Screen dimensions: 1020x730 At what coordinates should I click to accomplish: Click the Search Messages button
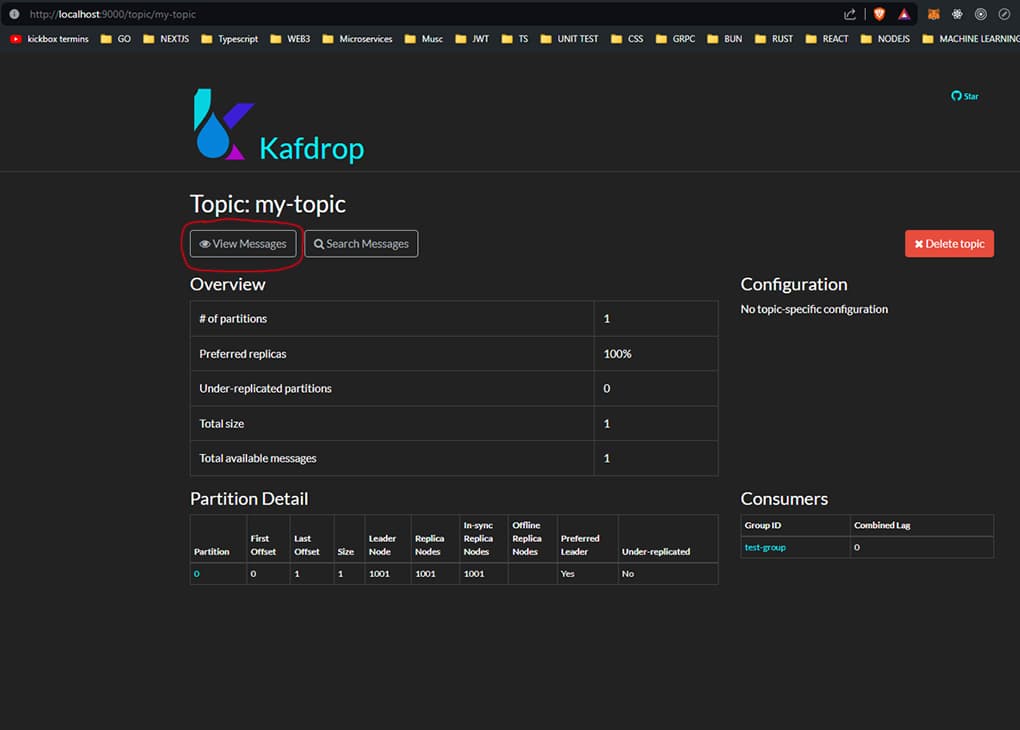(x=361, y=243)
